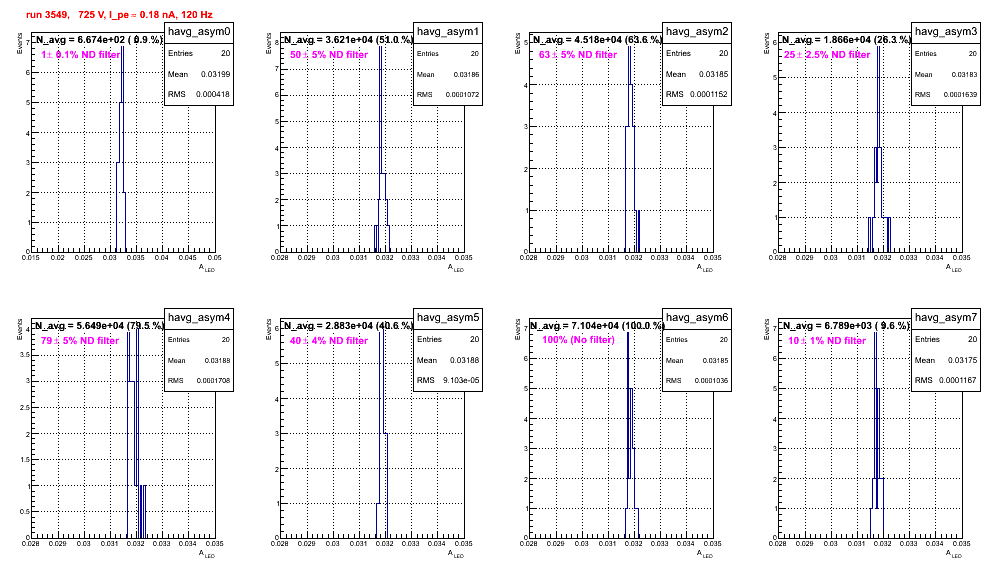Click the Mean value 0.03199

215,74
